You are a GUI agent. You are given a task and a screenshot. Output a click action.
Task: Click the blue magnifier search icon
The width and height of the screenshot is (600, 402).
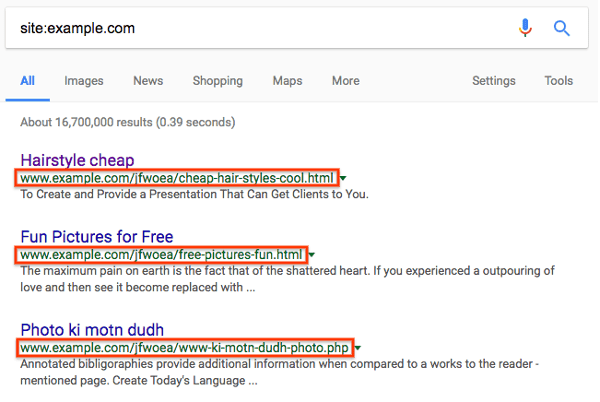(562, 28)
